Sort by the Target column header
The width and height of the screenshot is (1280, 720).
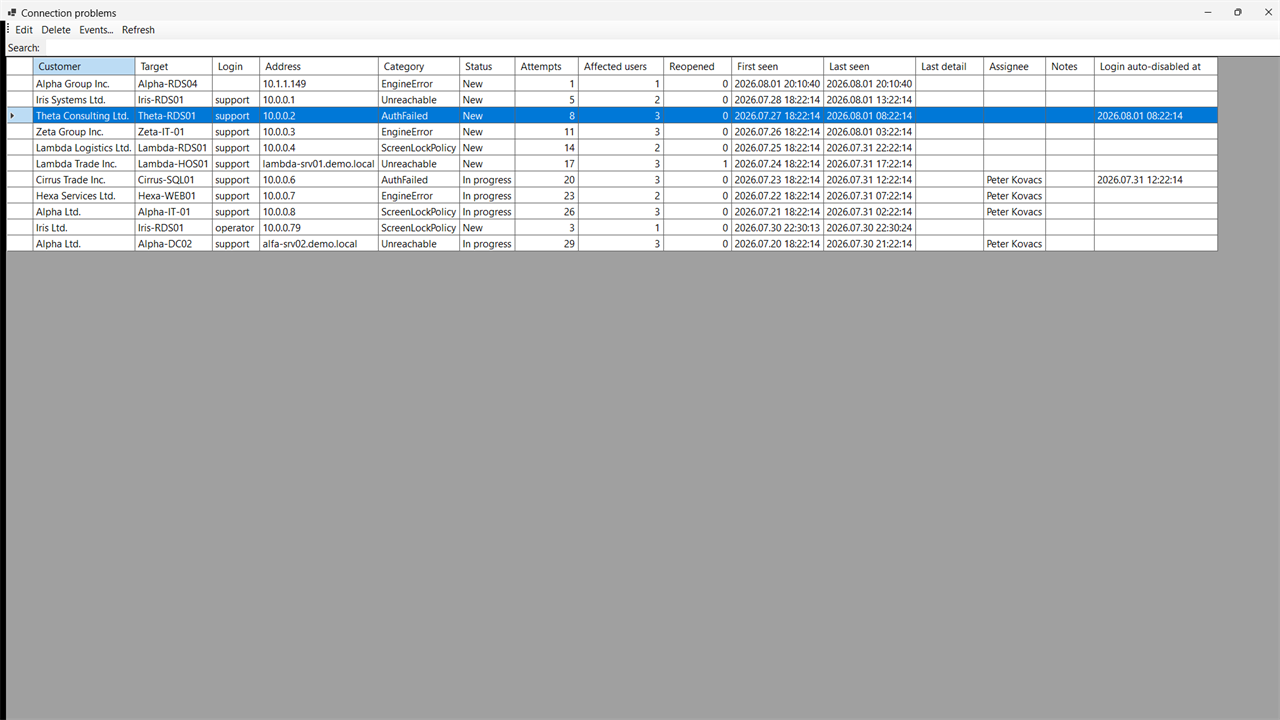coord(173,67)
